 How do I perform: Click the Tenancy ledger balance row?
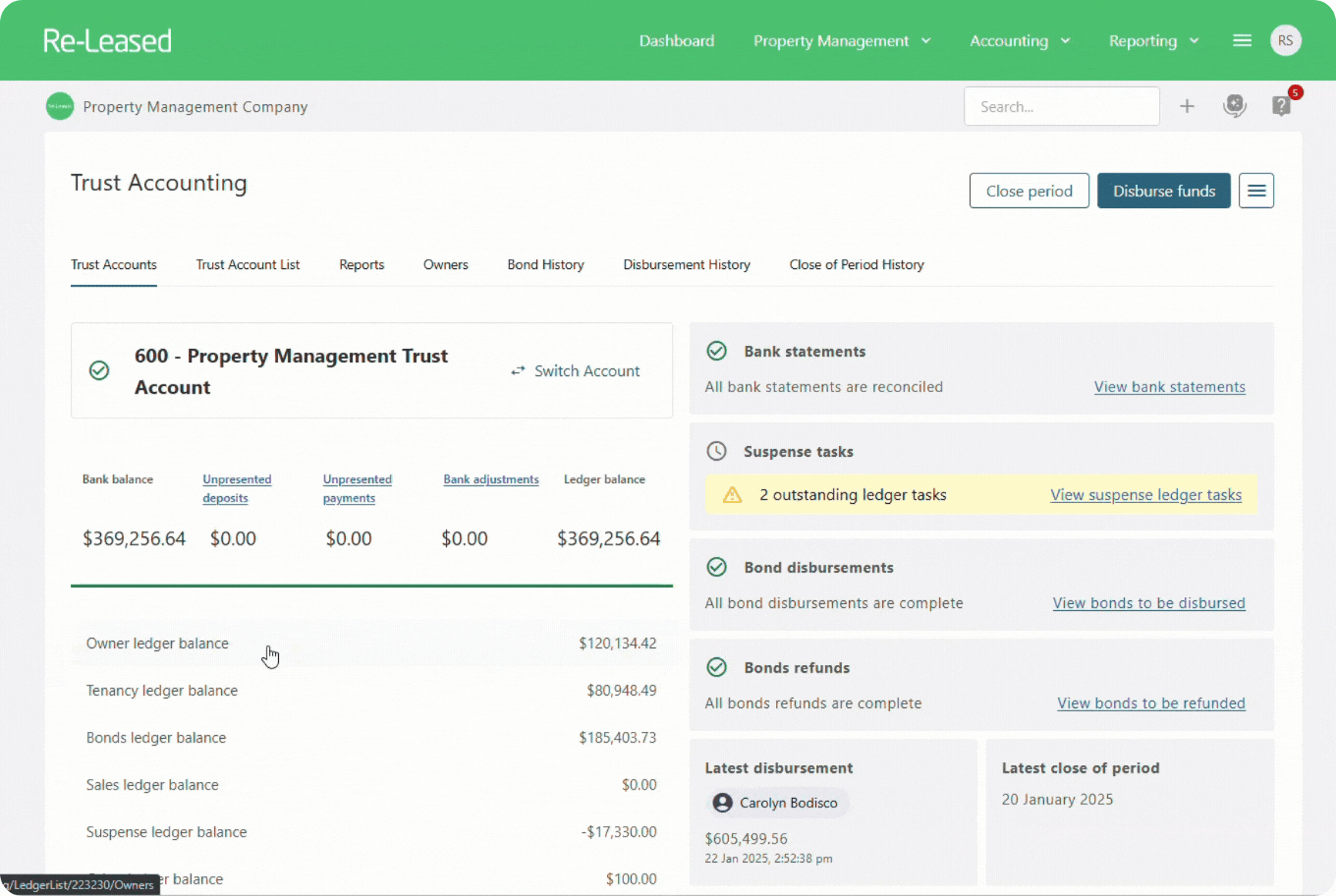371,691
